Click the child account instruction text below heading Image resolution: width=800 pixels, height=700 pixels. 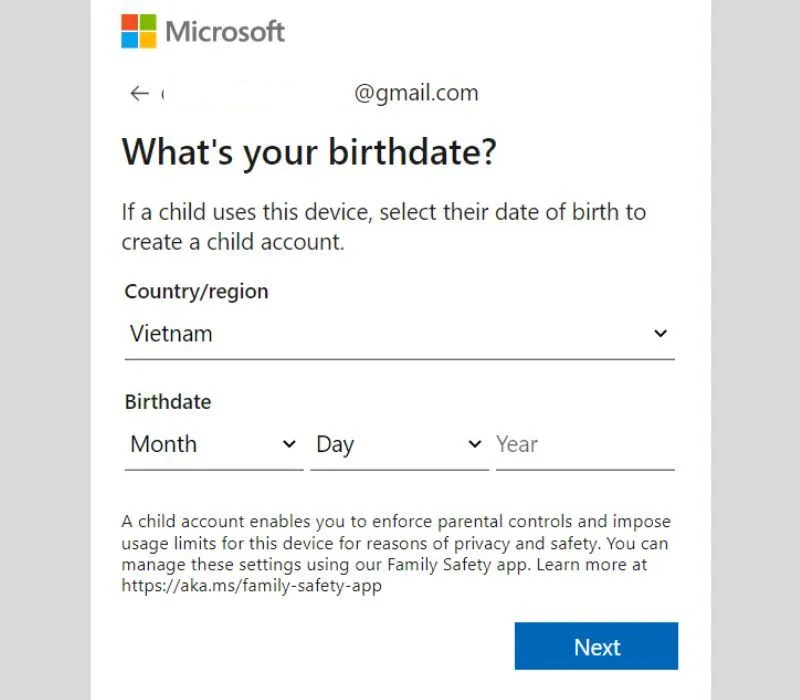coord(384,227)
